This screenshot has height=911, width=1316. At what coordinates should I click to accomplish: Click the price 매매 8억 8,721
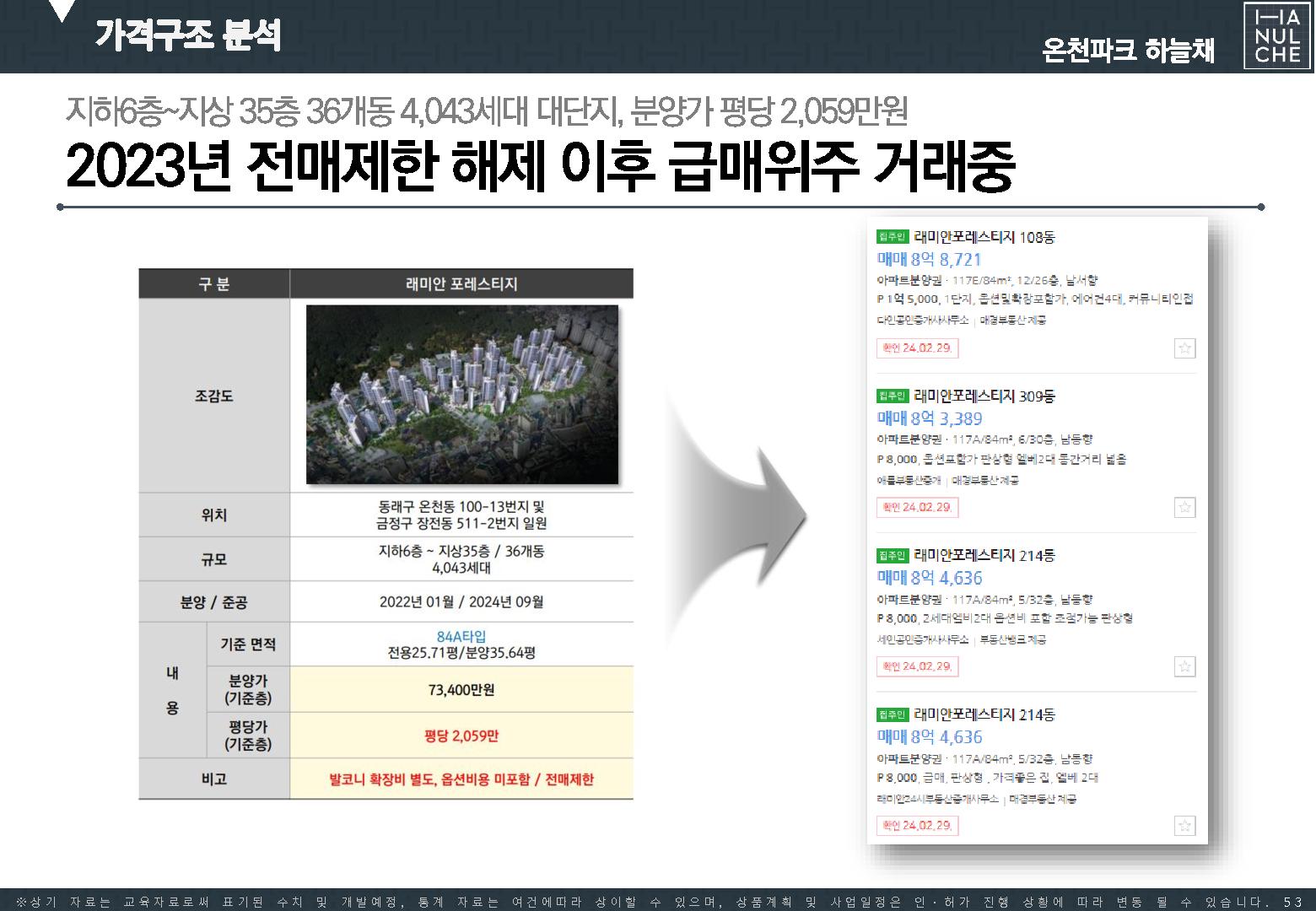(930, 260)
